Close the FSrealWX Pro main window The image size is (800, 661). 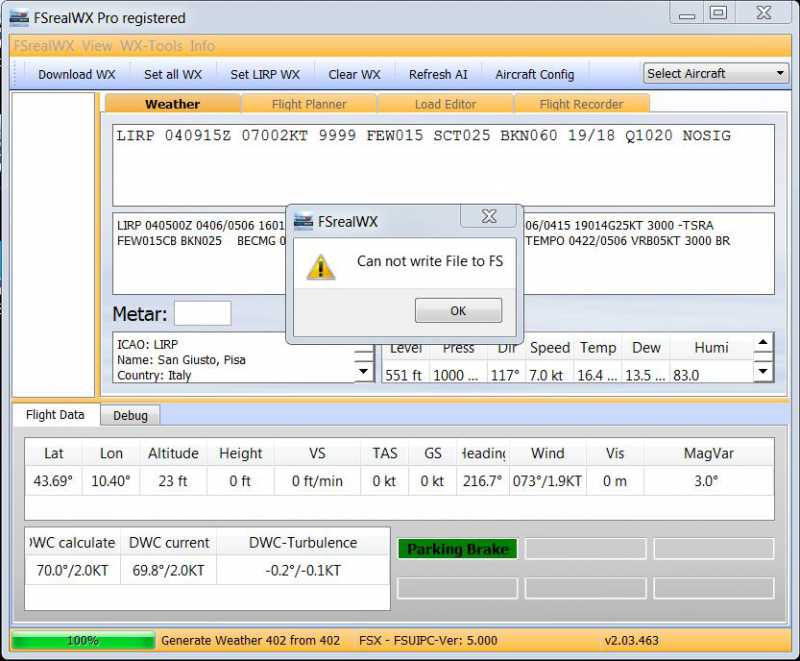pos(763,13)
